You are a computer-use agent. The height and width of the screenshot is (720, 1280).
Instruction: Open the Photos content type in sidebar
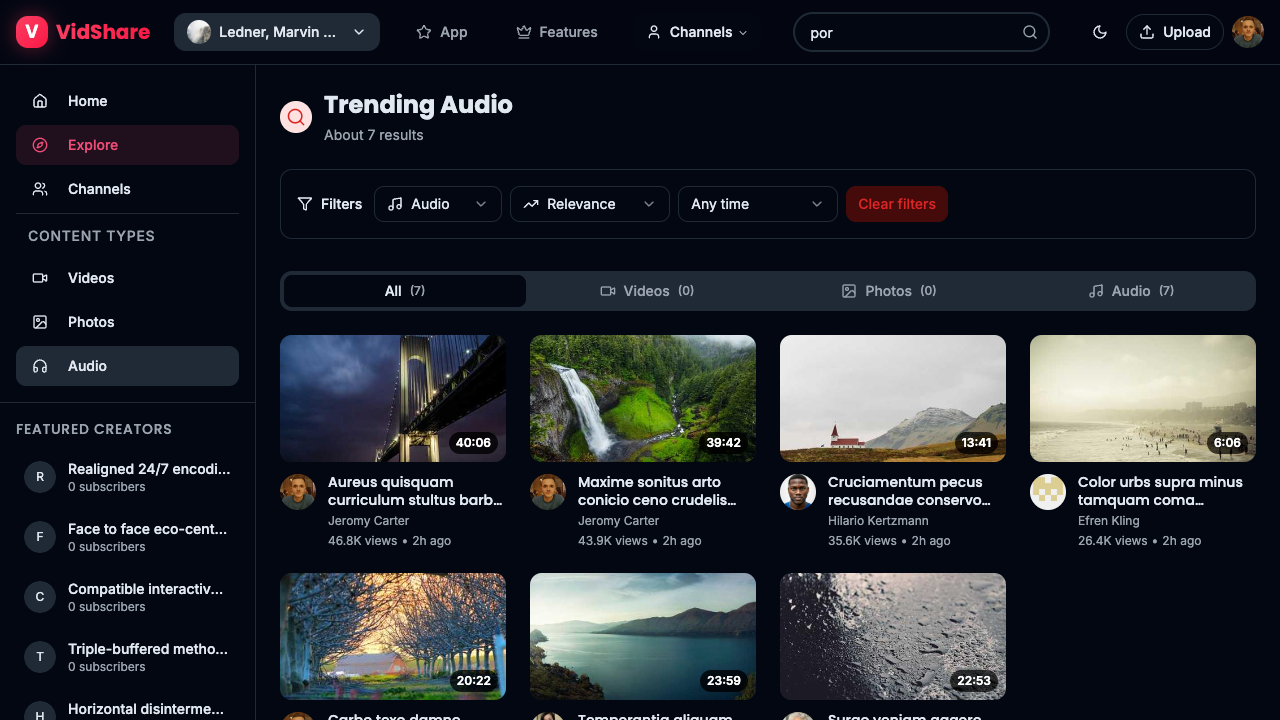pos(127,322)
